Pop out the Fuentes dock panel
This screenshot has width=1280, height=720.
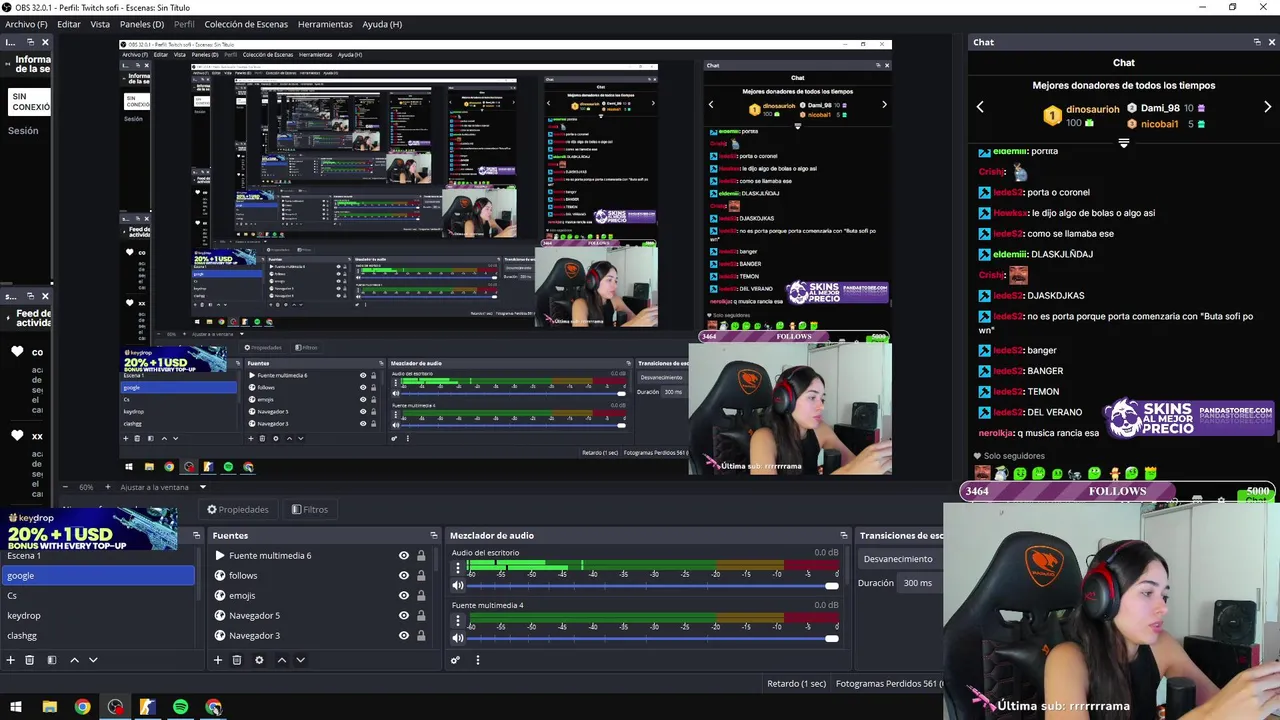(x=433, y=535)
